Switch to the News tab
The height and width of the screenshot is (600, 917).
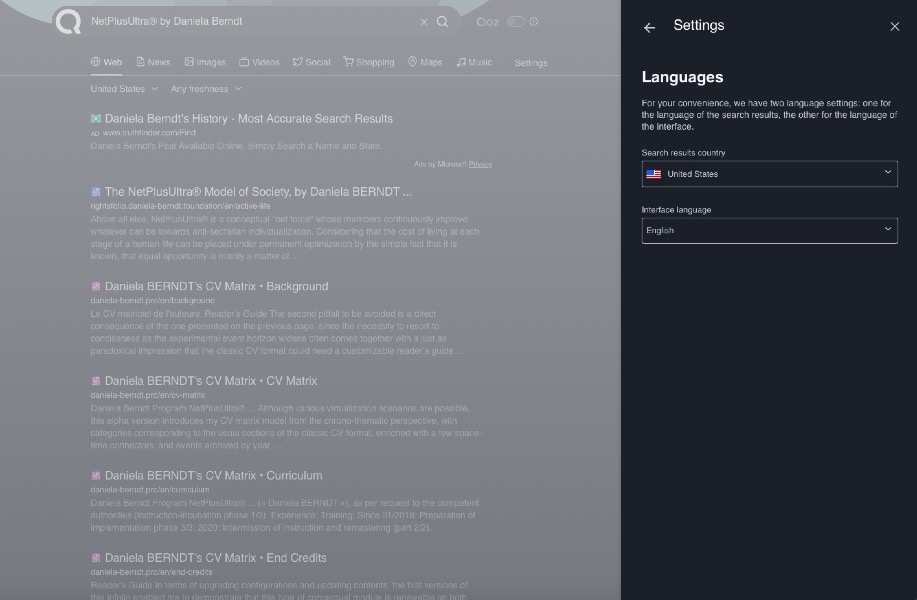pyautogui.click(x=153, y=62)
